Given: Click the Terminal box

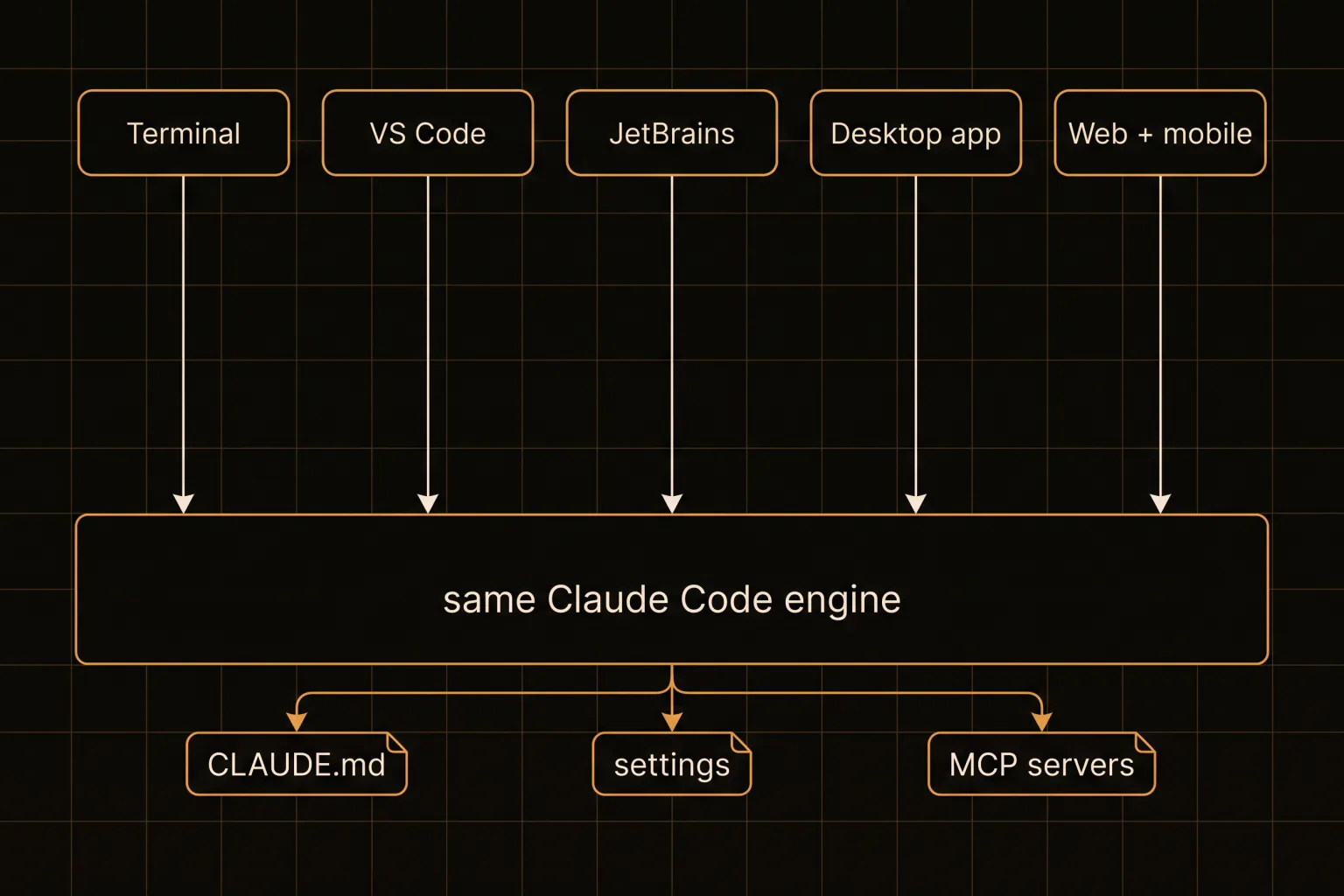Looking at the screenshot, I should click(184, 133).
